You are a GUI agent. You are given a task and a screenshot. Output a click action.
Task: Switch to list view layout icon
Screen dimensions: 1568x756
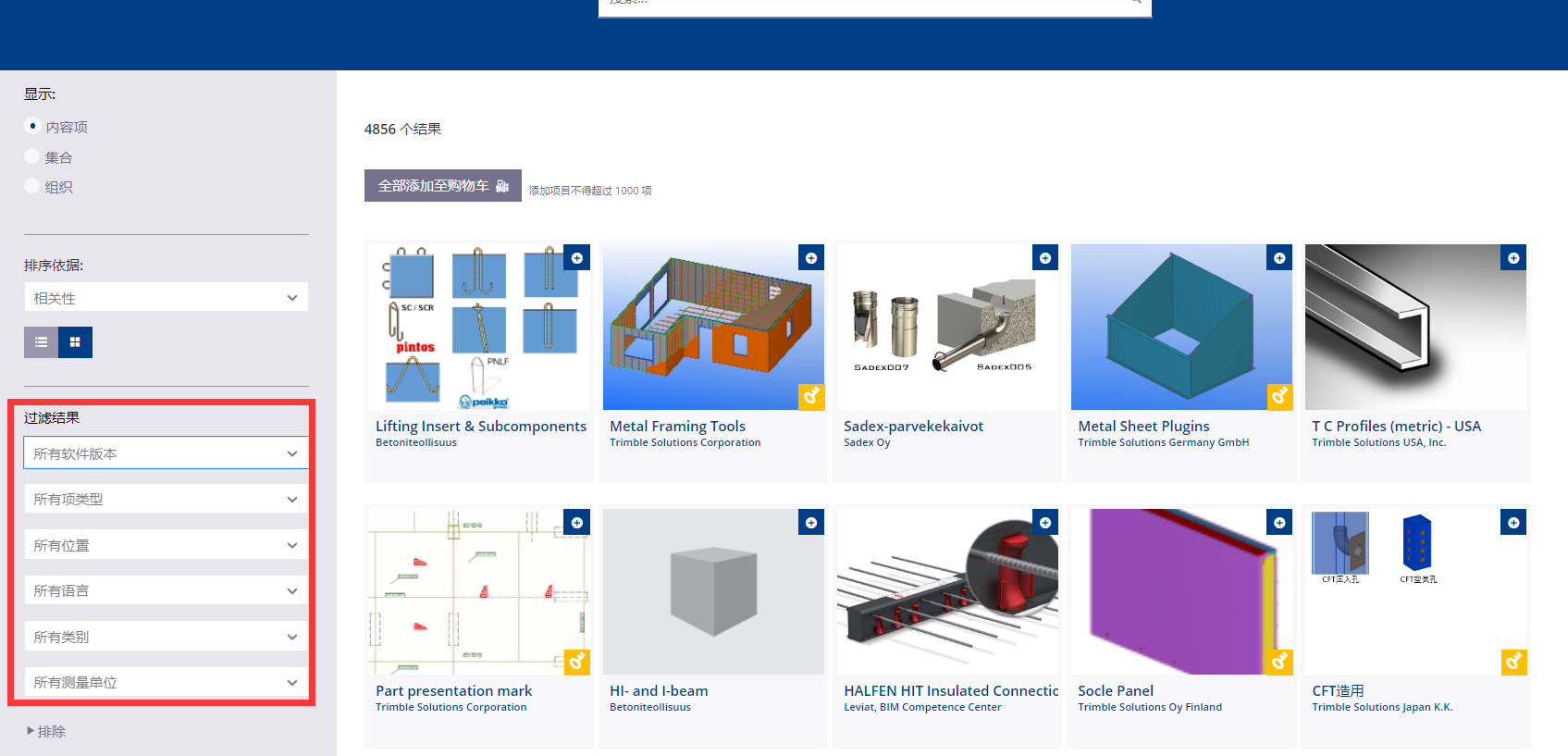pyautogui.click(x=41, y=342)
